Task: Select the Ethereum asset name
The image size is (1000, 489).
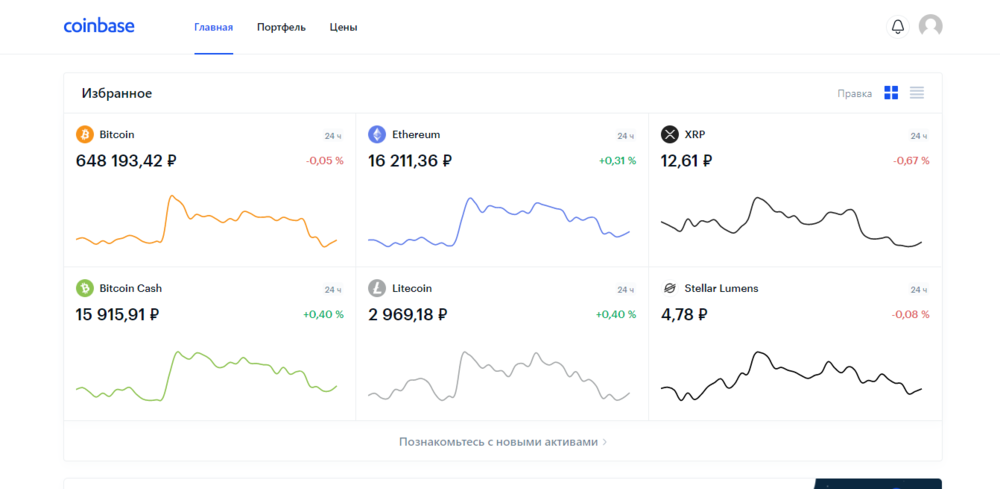Action: pyautogui.click(x=416, y=135)
